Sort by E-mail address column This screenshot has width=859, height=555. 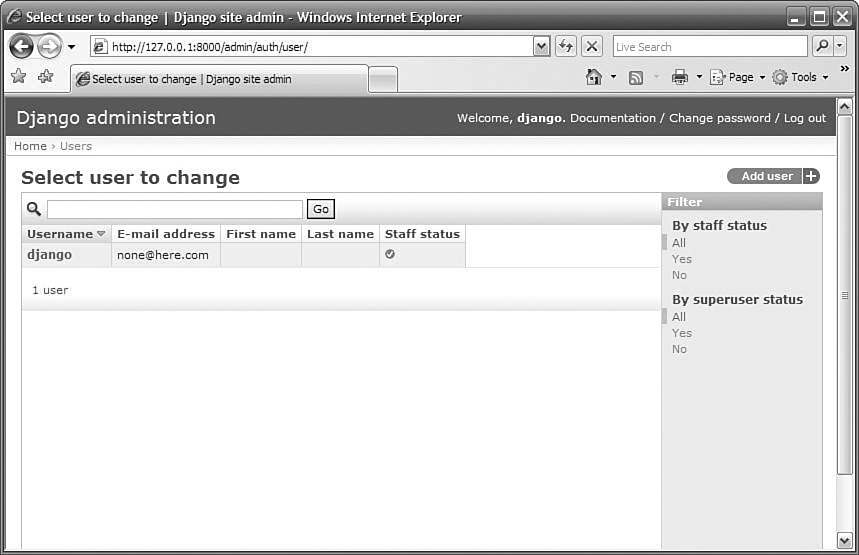pyautogui.click(x=165, y=234)
